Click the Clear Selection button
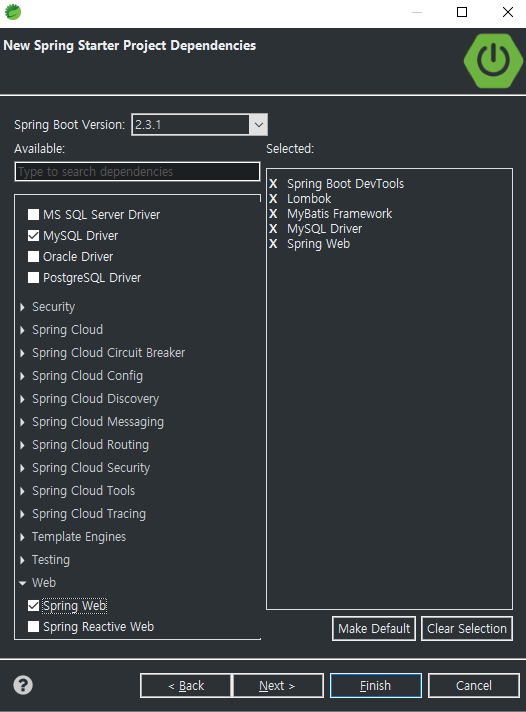This screenshot has height=712, width=526. (467, 628)
